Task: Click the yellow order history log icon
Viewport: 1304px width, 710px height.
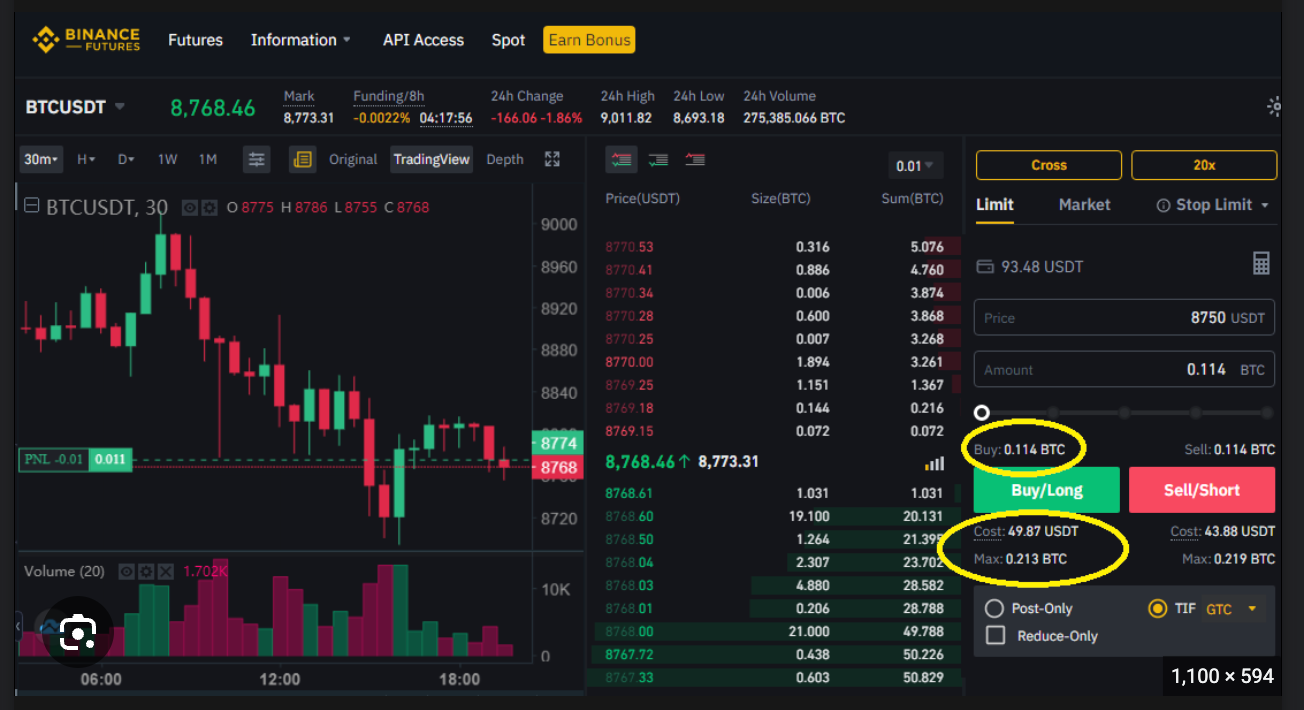Action: point(302,159)
